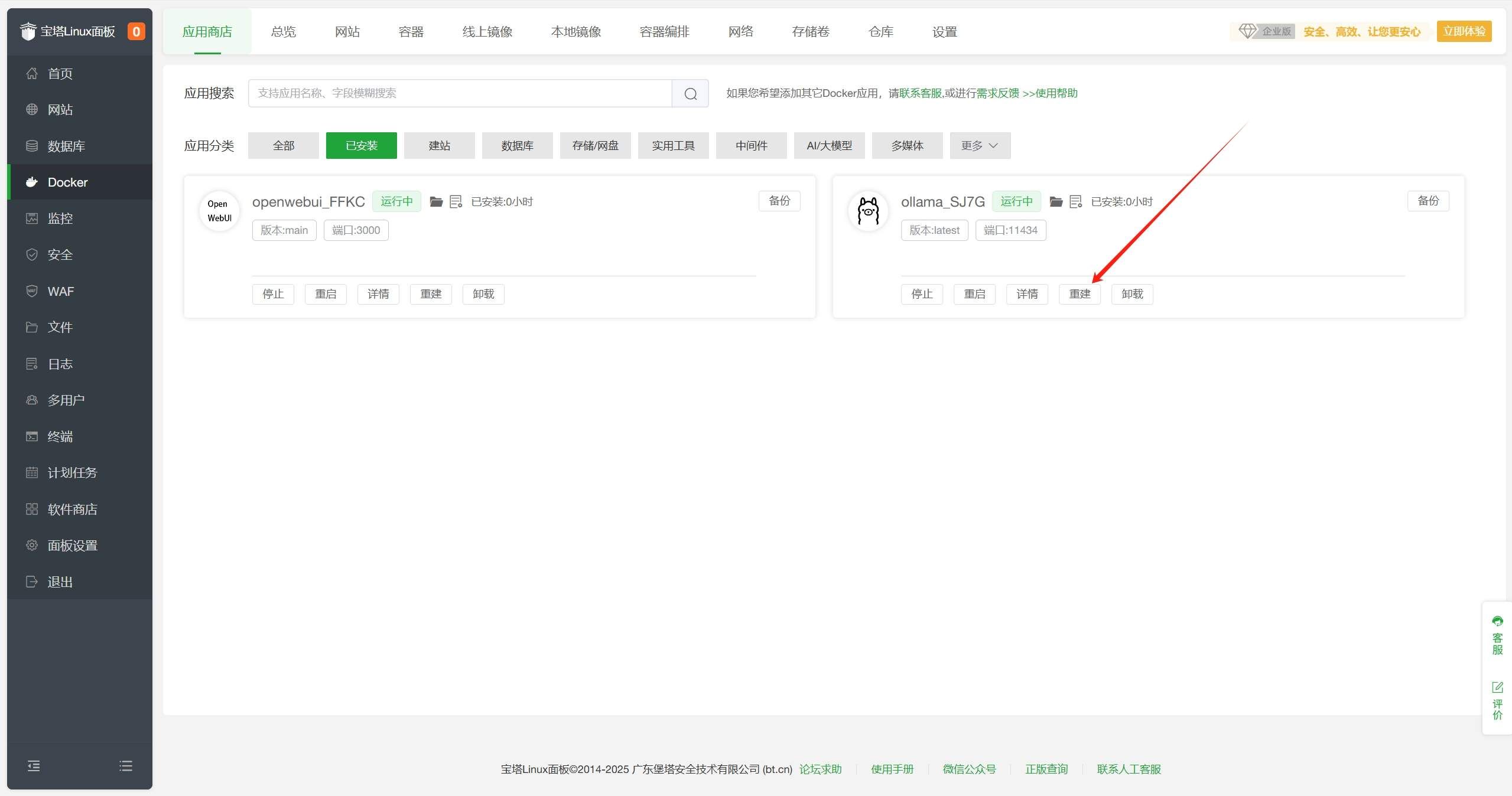1512x796 pixels.
Task: Expand the 更多 categories dropdown
Action: pos(980,145)
